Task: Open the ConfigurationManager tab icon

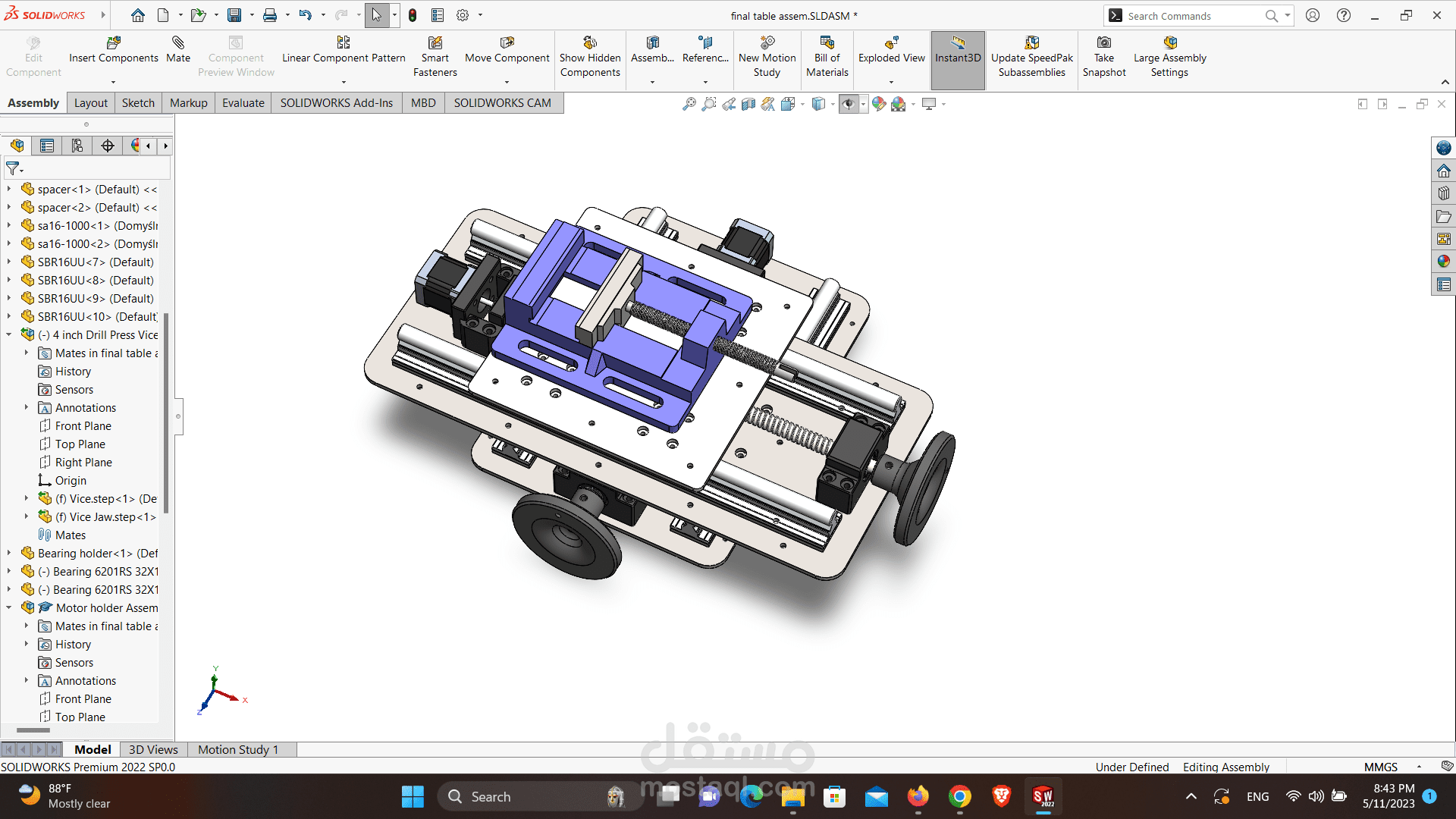Action: (x=77, y=146)
